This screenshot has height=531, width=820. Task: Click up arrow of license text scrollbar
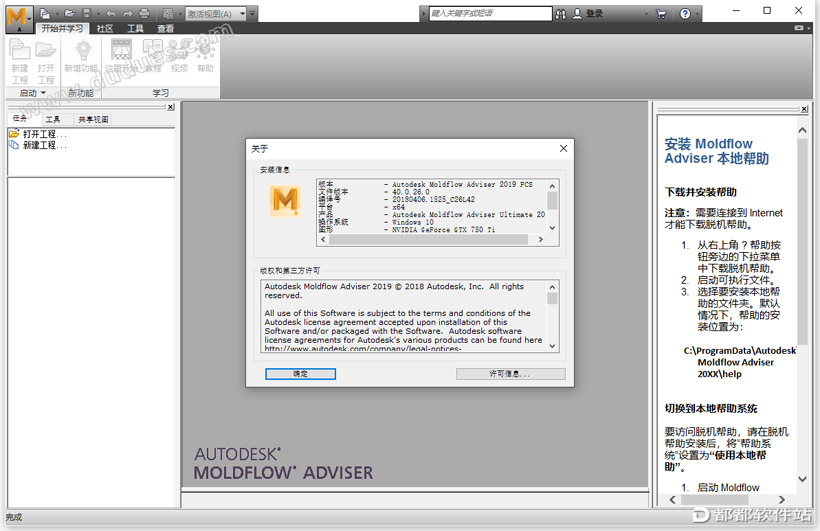pos(552,287)
